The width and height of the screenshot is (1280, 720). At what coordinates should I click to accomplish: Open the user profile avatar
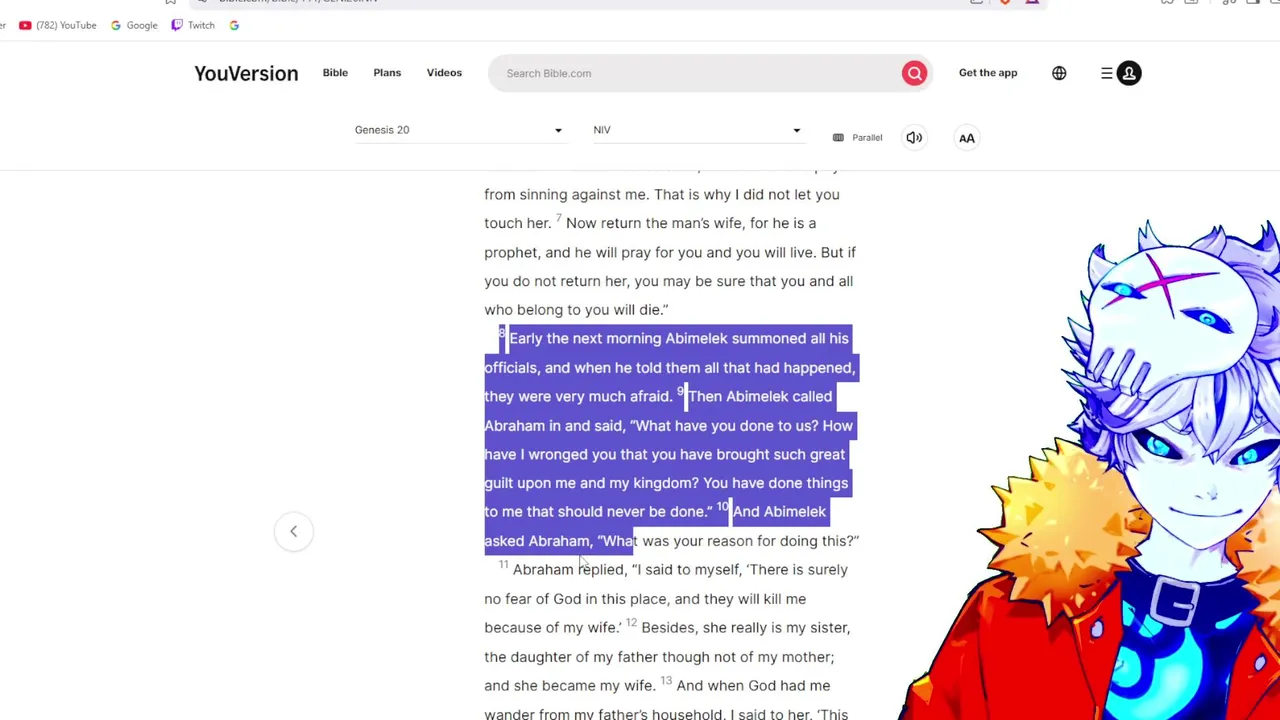tap(1129, 73)
